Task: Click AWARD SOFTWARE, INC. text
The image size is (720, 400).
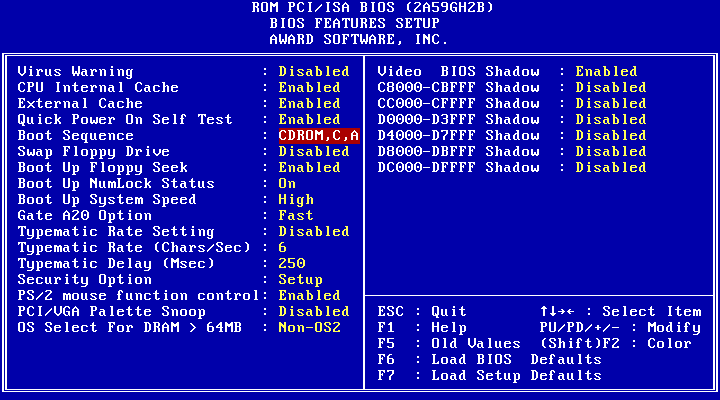Action: tap(359, 39)
